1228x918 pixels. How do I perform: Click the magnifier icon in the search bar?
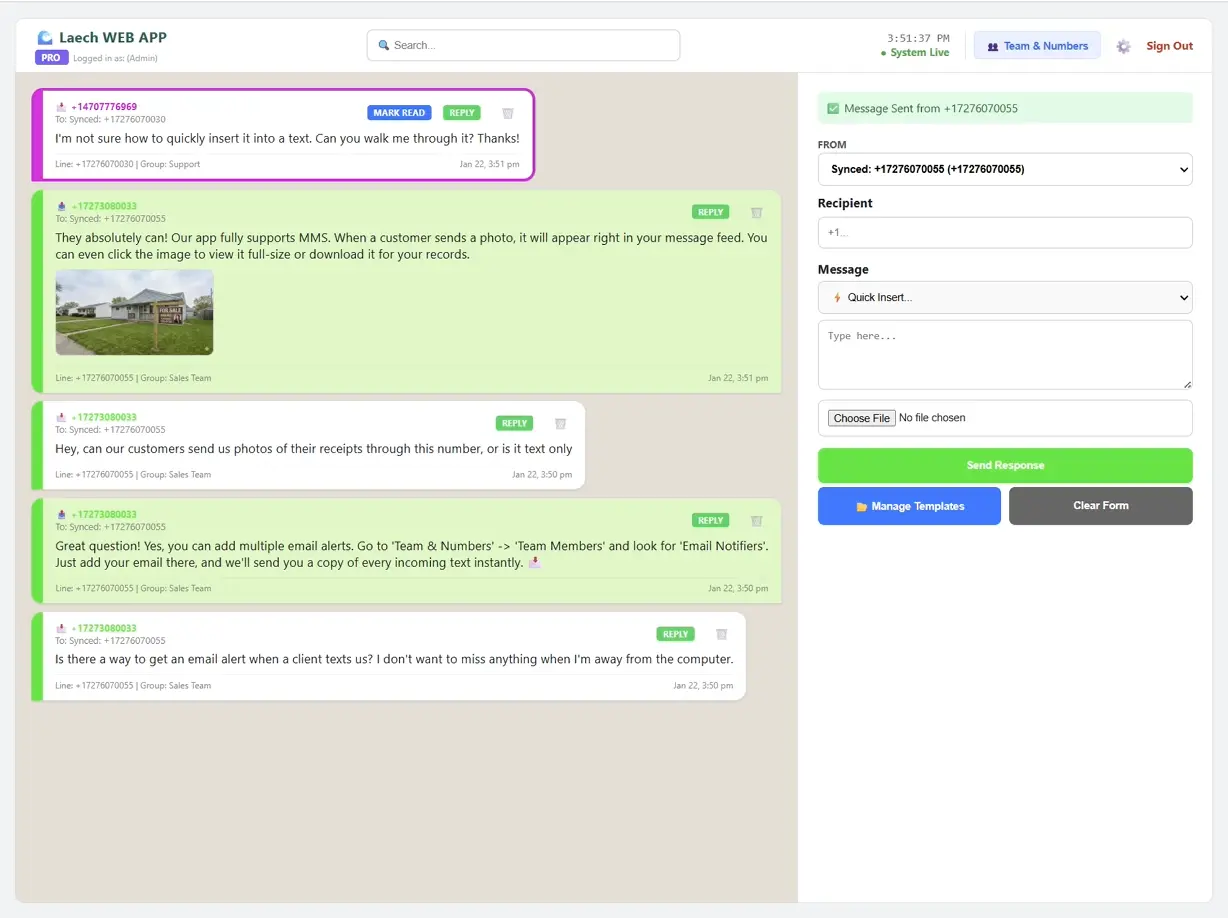383,45
